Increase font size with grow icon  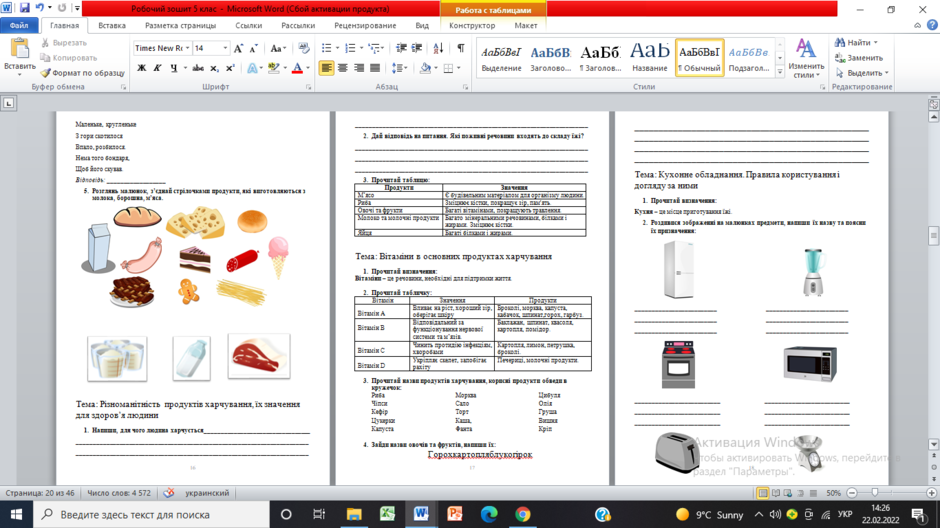[239, 48]
